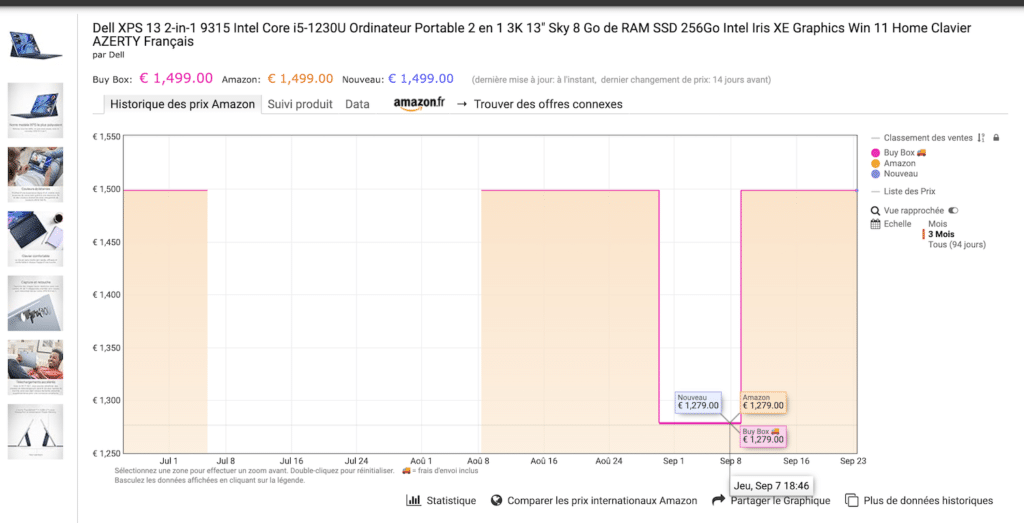
Task: Open Comparer les prix internationaux Amazon
Action: click(x=602, y=501)
